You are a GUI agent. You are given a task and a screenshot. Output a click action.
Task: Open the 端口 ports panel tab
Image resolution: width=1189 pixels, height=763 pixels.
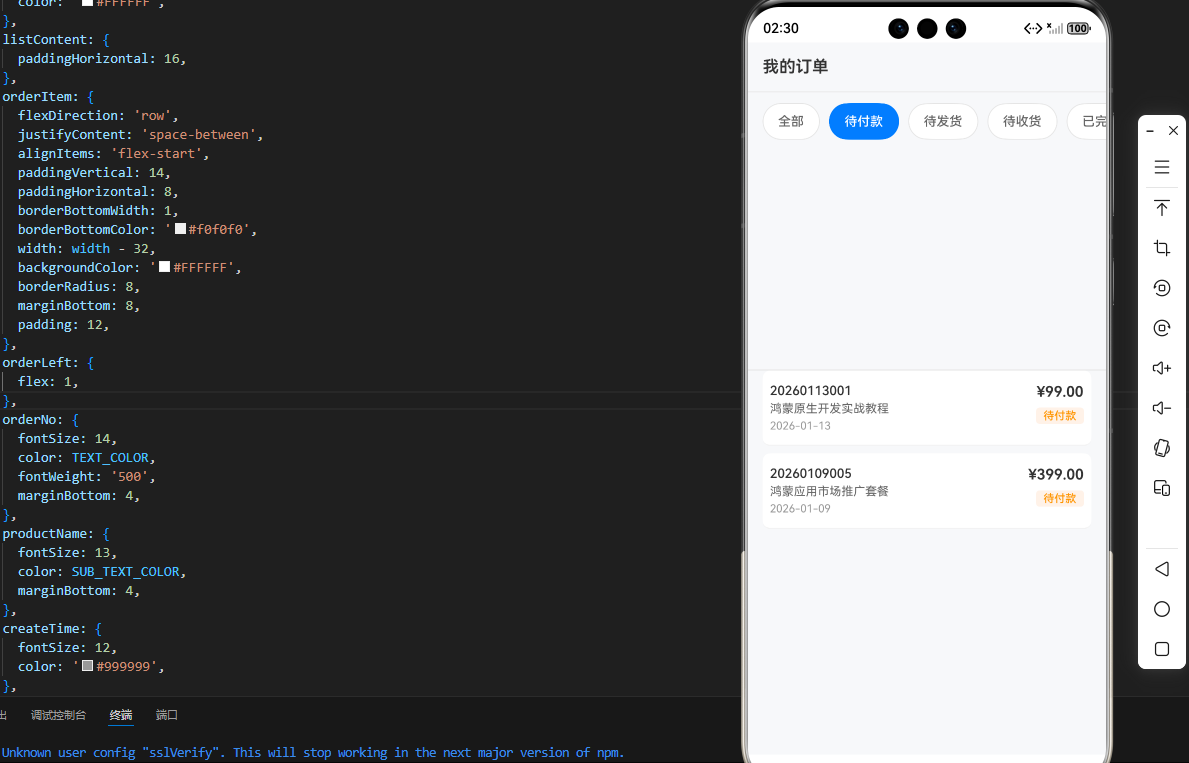(167, 715)
